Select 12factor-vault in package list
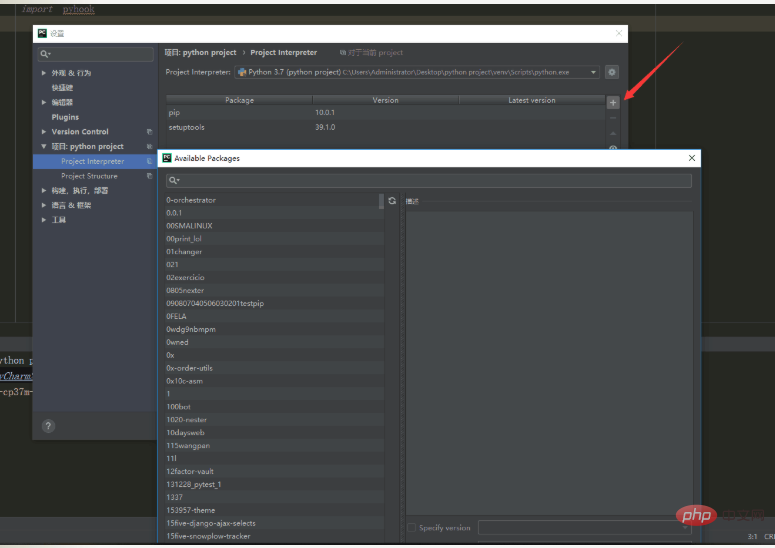Viewport: 775px width, 548px height. click(x=274, y=471)
